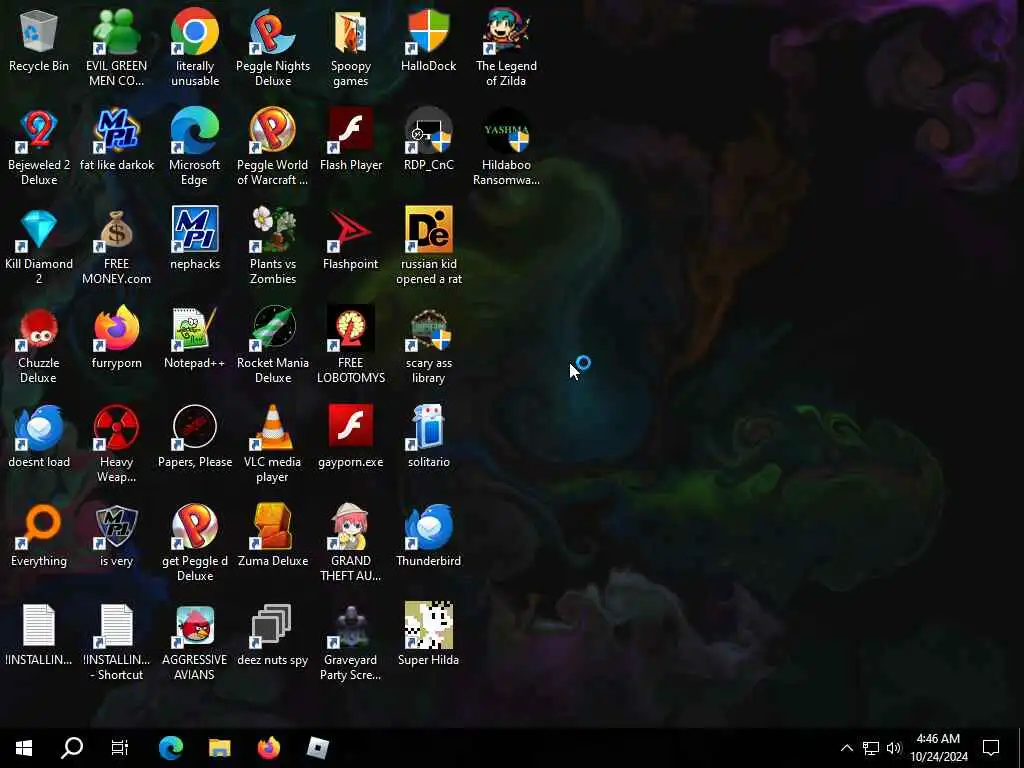Image resolution: width=1024 pixels, height=768 pixels.
Task: Click the AGGRESSIVE AVIANS red bird icon
Action: click(195, 642)
